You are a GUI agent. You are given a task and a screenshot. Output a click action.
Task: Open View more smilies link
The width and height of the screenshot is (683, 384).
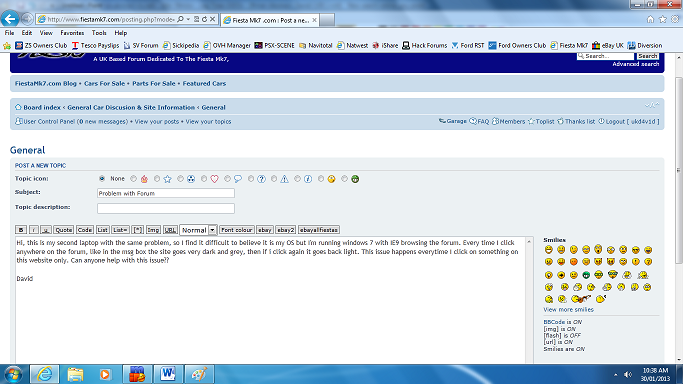click(568, 310)
